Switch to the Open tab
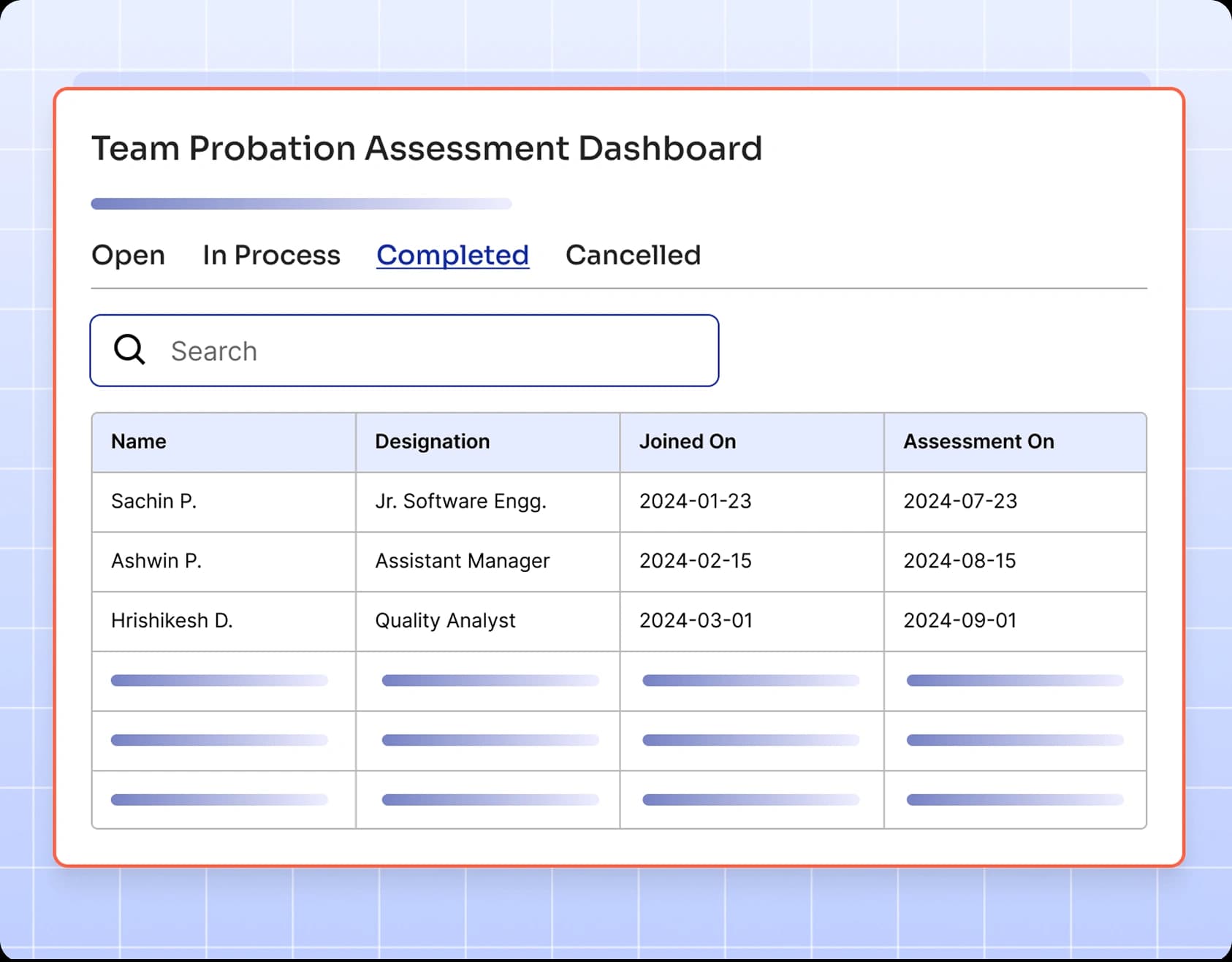Screen dimensions: 1232x962 128,255
